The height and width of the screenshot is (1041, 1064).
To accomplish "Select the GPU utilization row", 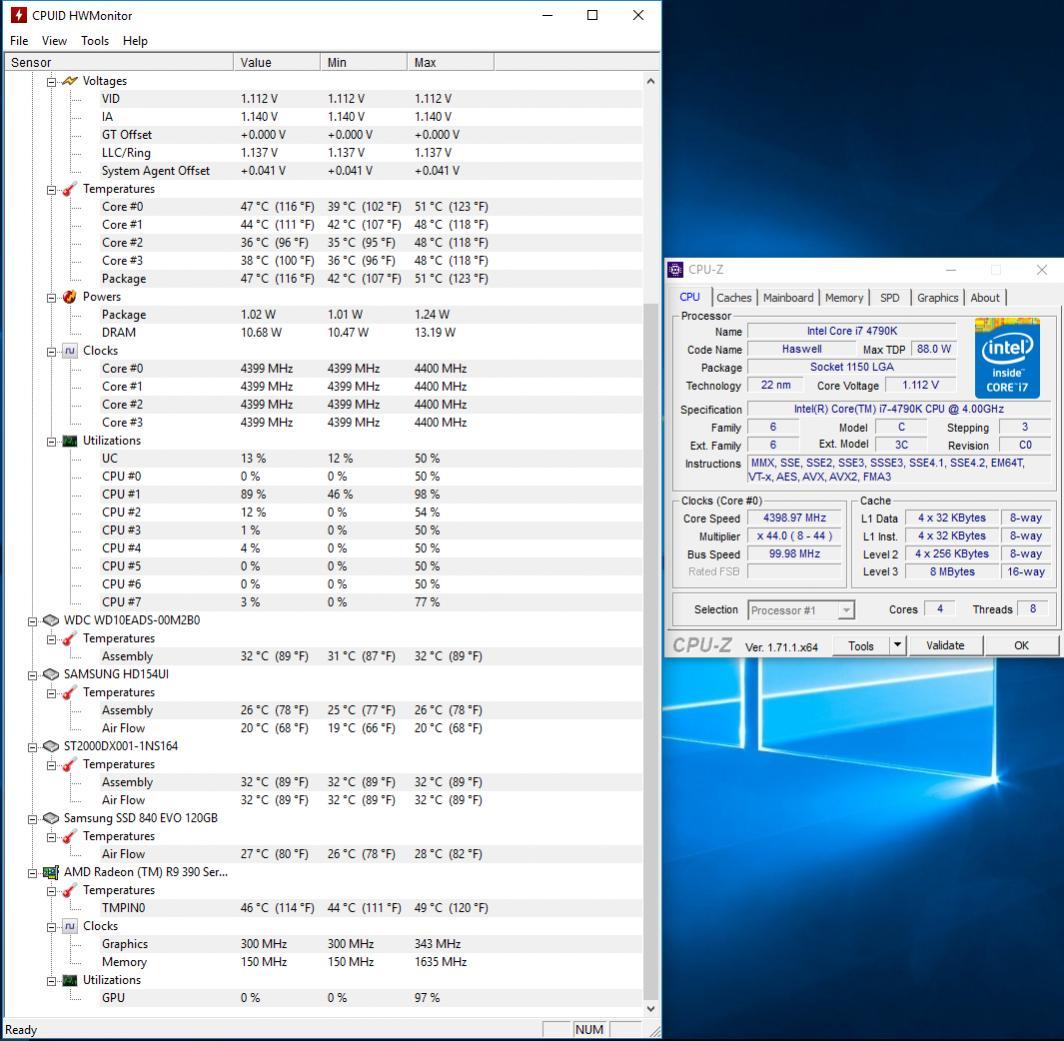I will tap(370, 998).
